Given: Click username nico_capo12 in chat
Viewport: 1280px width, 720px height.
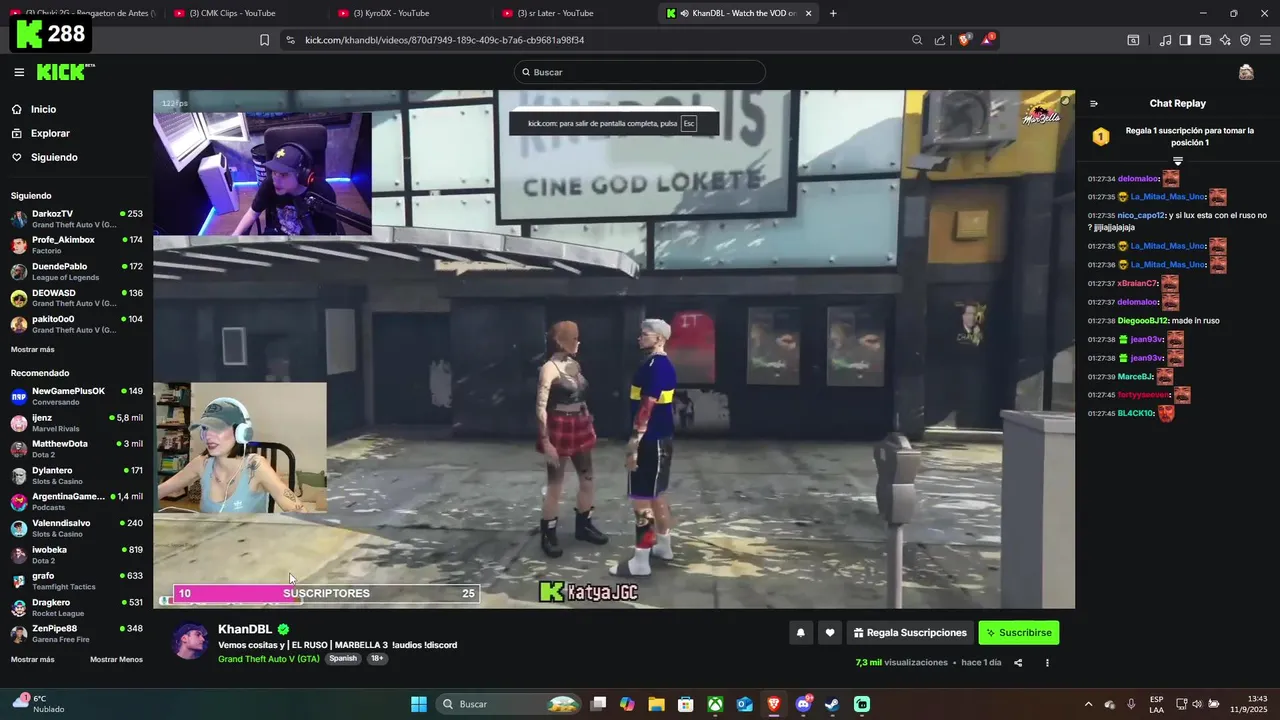Looking at the screenshot, I should (x=1141, y=215).
